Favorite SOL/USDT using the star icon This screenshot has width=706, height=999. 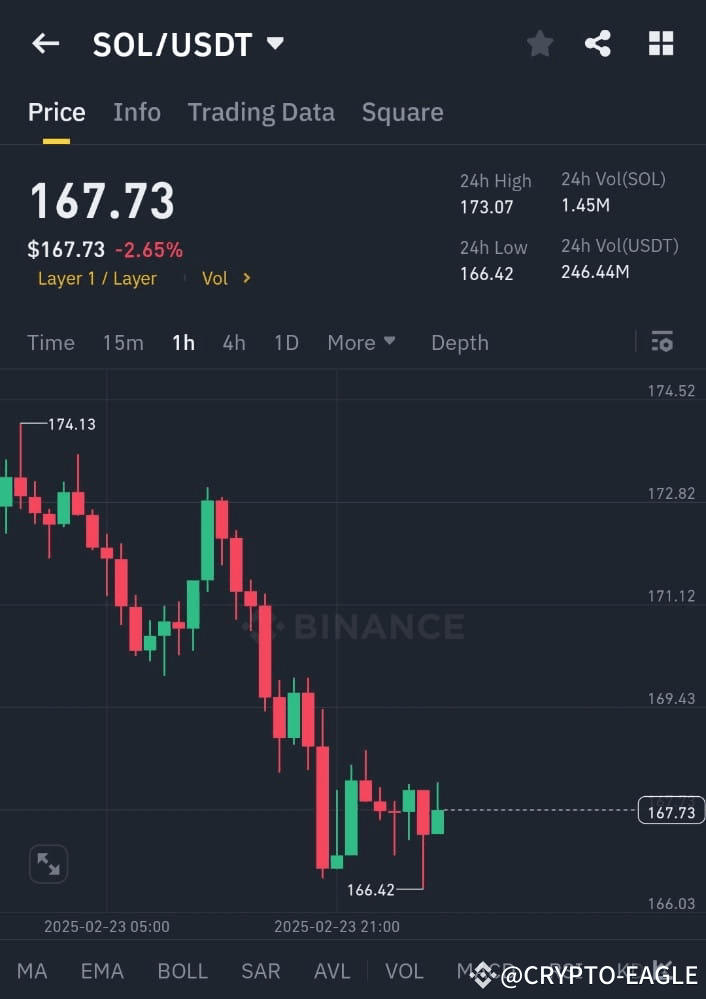pos(539,43)
